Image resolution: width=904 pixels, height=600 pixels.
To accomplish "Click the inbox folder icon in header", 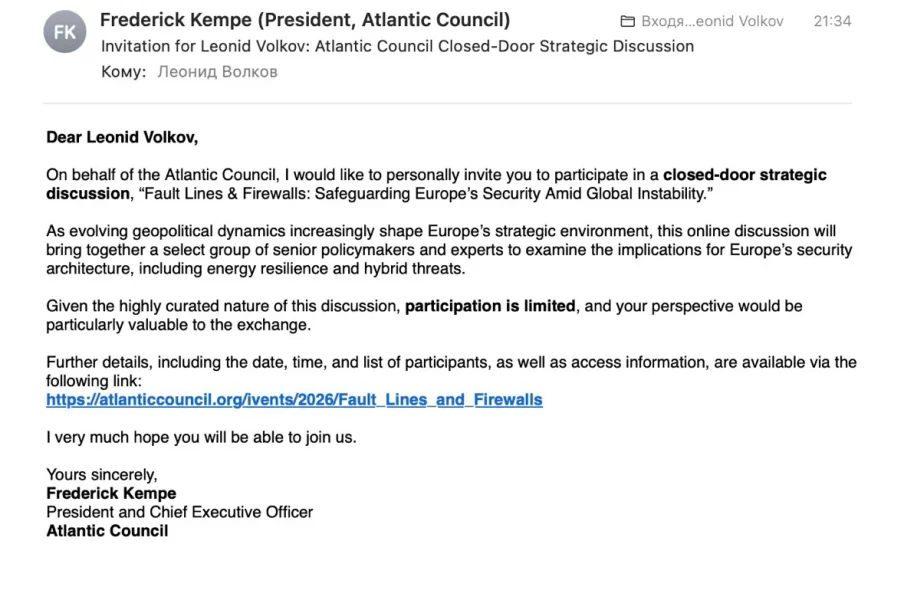I will [628, 21].
